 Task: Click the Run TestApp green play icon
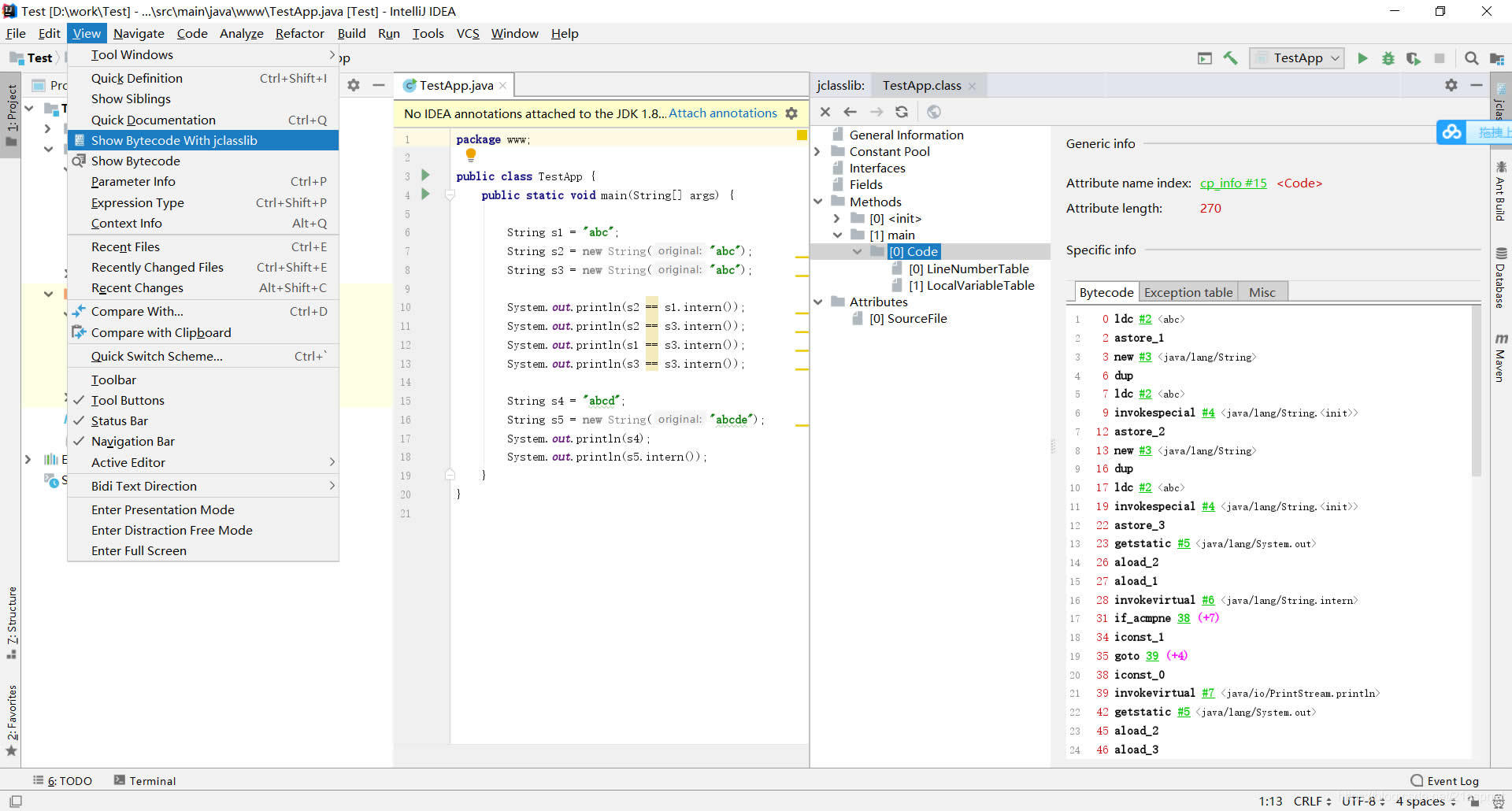coord(1362,58)
